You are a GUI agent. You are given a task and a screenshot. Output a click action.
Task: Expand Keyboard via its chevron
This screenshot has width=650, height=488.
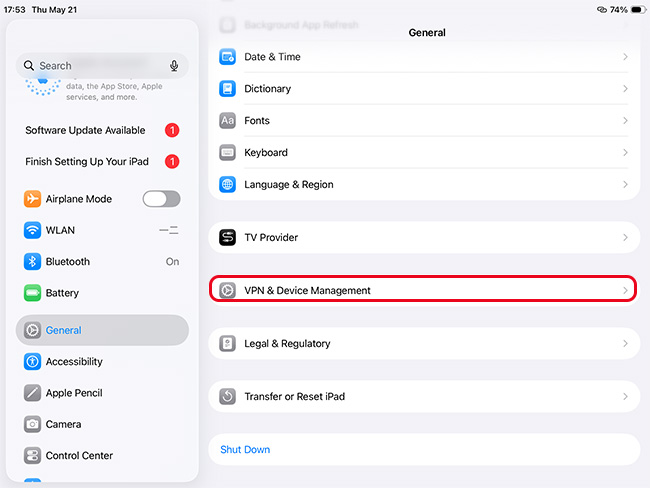click(625, 153)
